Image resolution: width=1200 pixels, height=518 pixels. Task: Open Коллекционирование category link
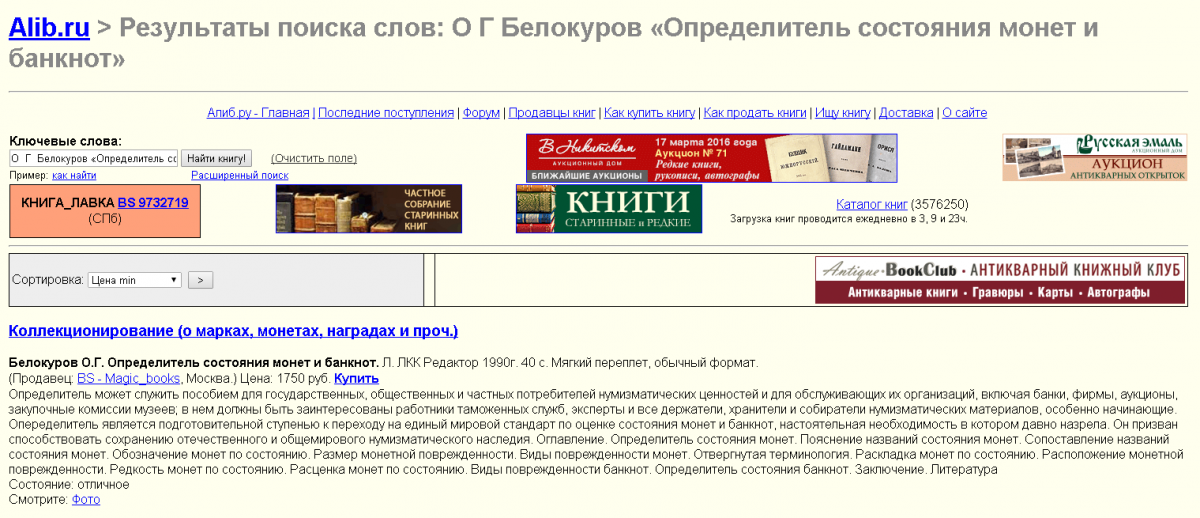click(233, 331)
